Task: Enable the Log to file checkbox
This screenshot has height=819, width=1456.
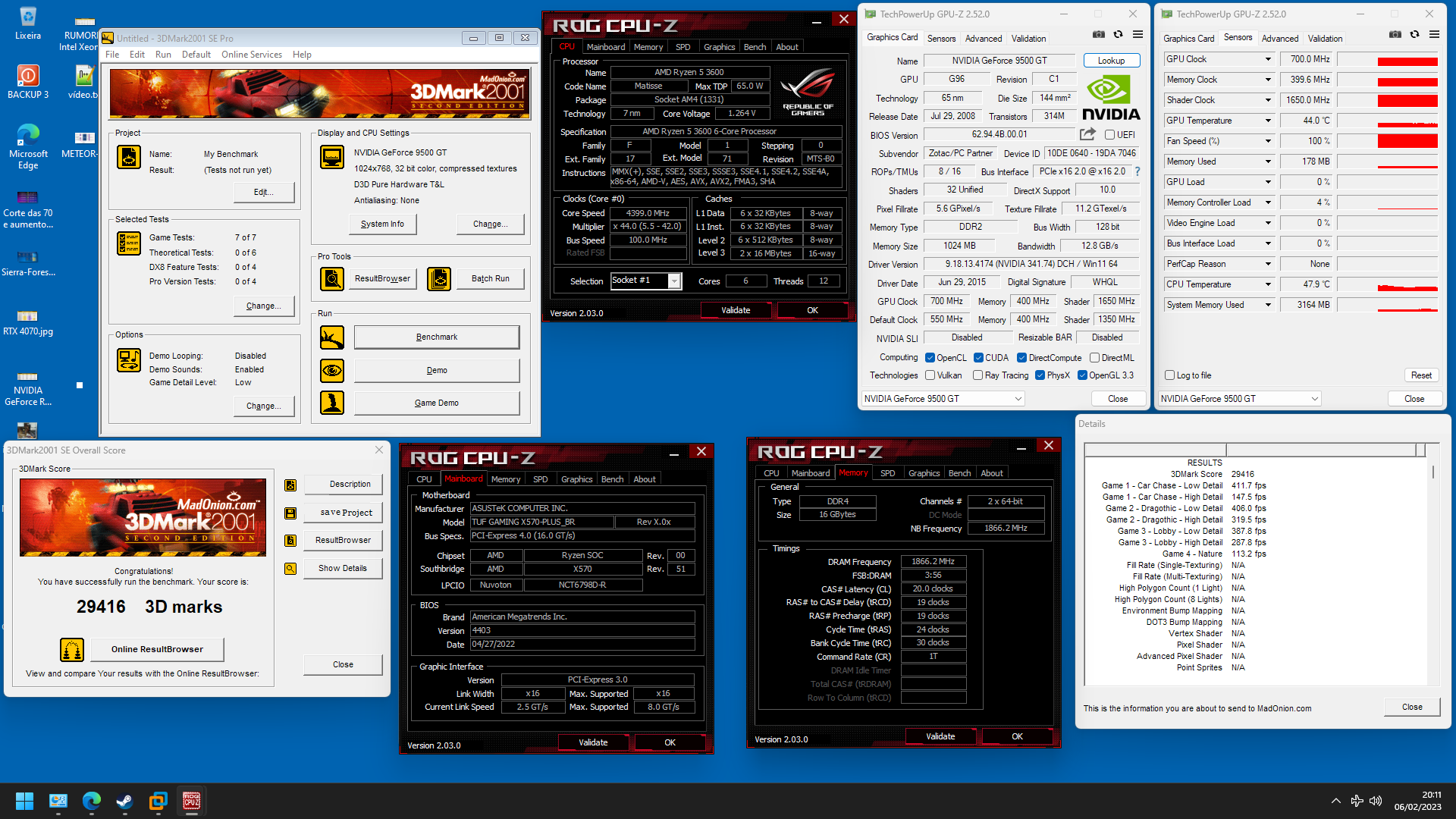Action: pos(1169,375)
